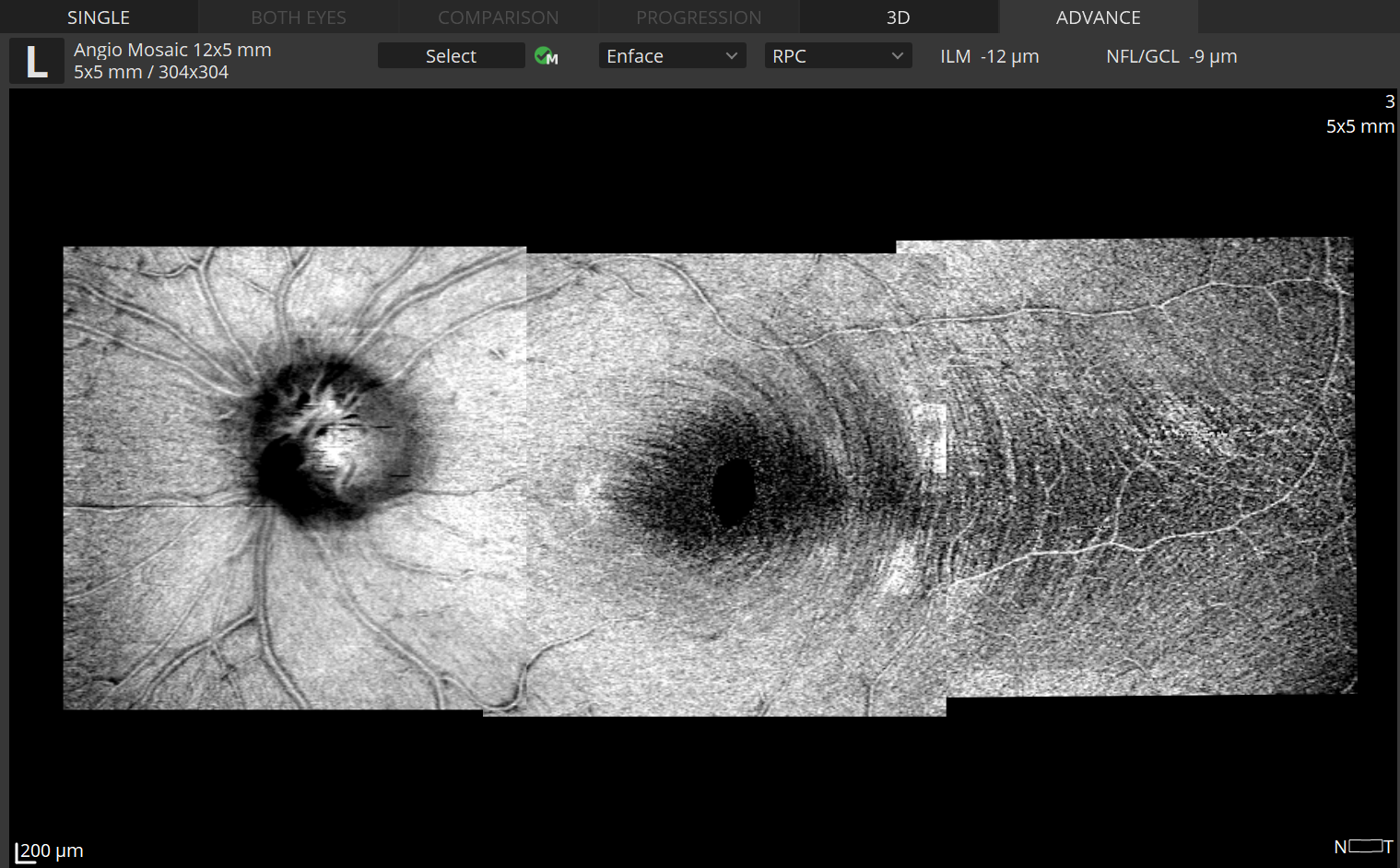
Task: Click the Angio Mosaic 12x5 mm scan label
Action: click(172, 50)
